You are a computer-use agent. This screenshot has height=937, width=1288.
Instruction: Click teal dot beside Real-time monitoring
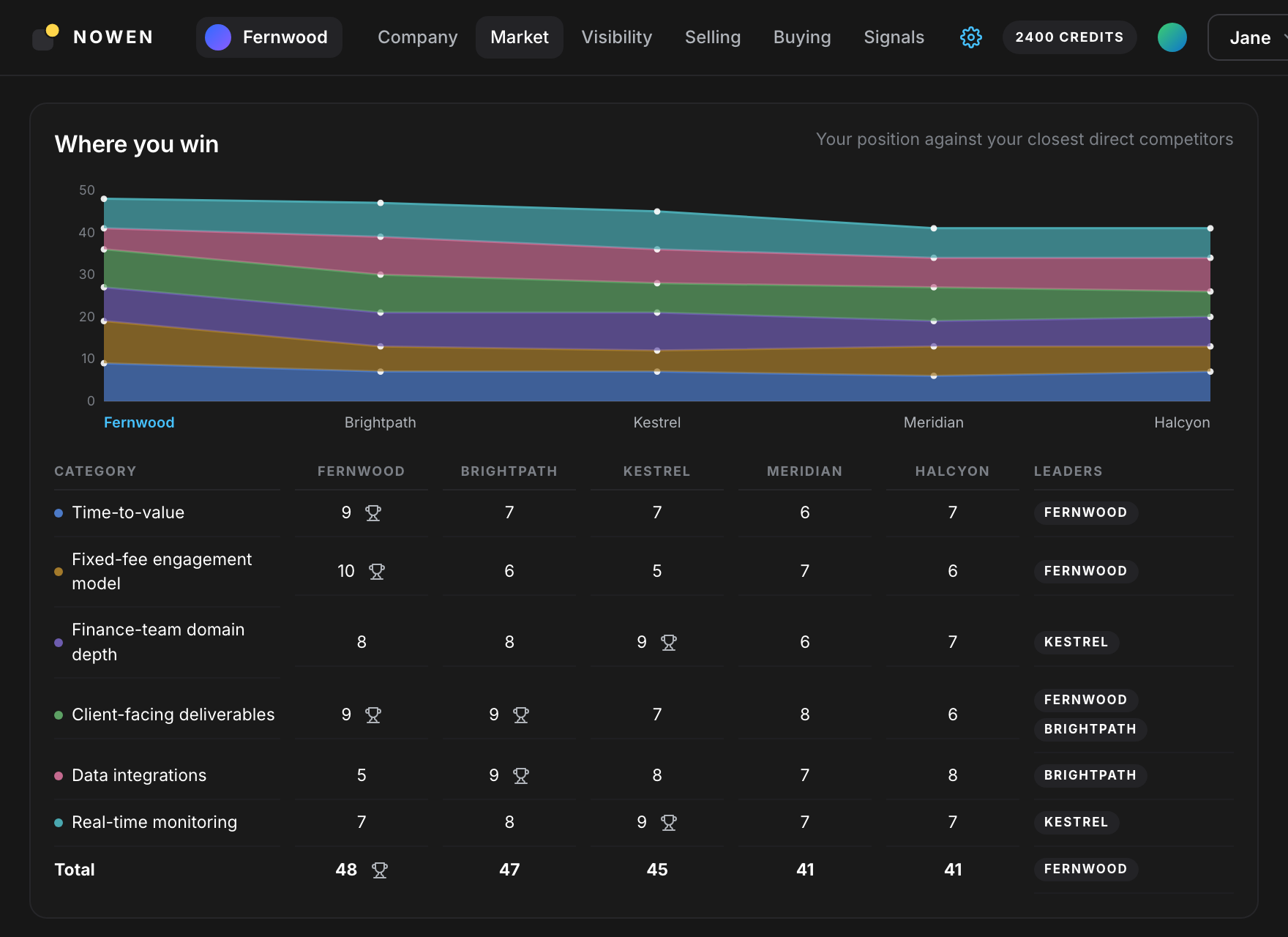59,823
